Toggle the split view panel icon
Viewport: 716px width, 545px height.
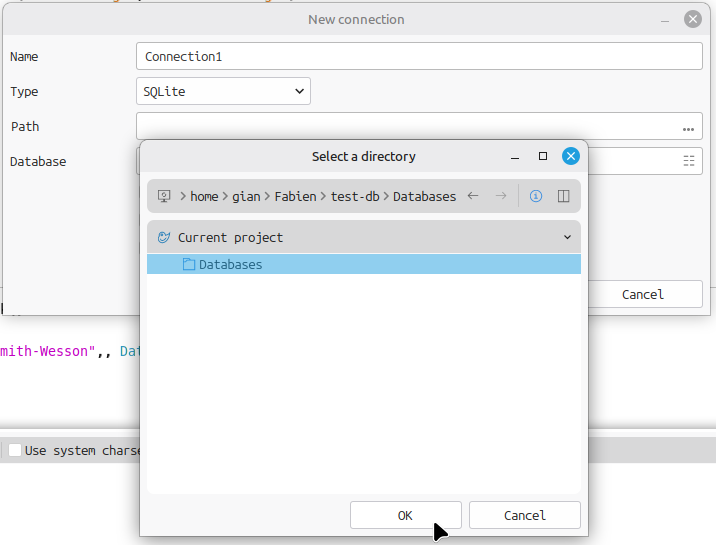pos(563,197)
